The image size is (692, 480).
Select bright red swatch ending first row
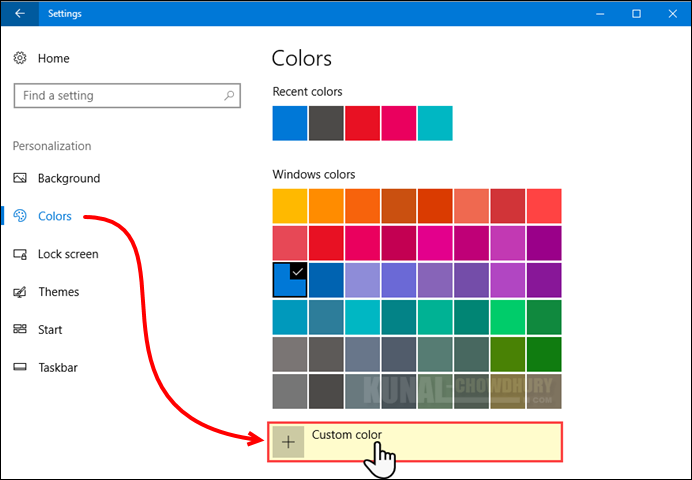[544, 206]
